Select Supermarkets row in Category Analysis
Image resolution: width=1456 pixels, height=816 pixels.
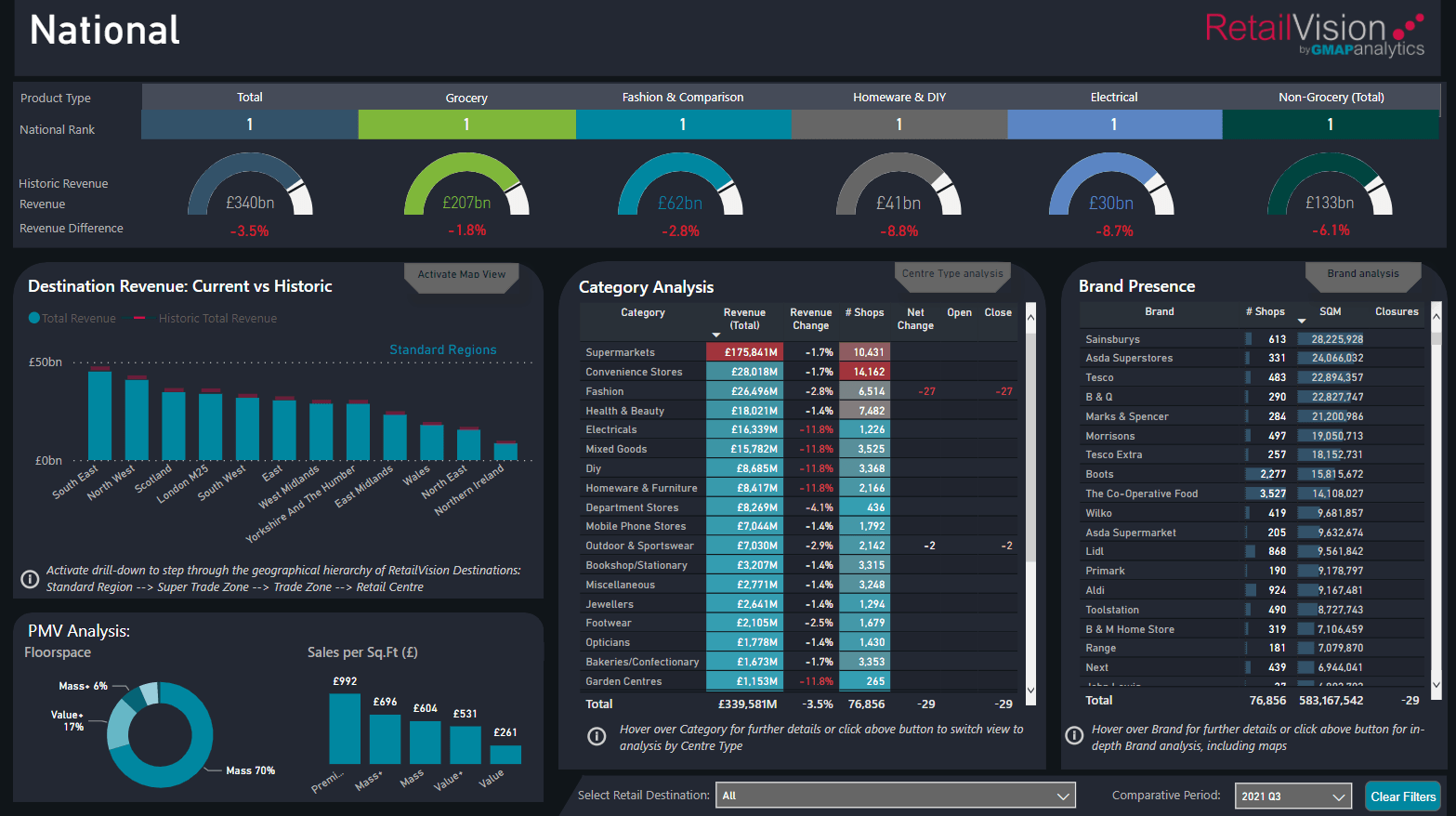click(x=799, y=352)
